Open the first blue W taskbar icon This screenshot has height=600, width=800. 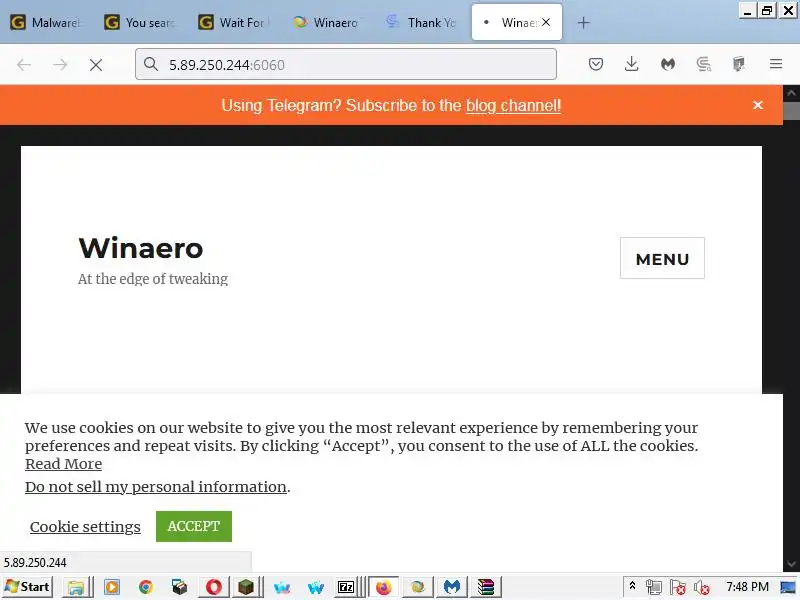(282, 587)
